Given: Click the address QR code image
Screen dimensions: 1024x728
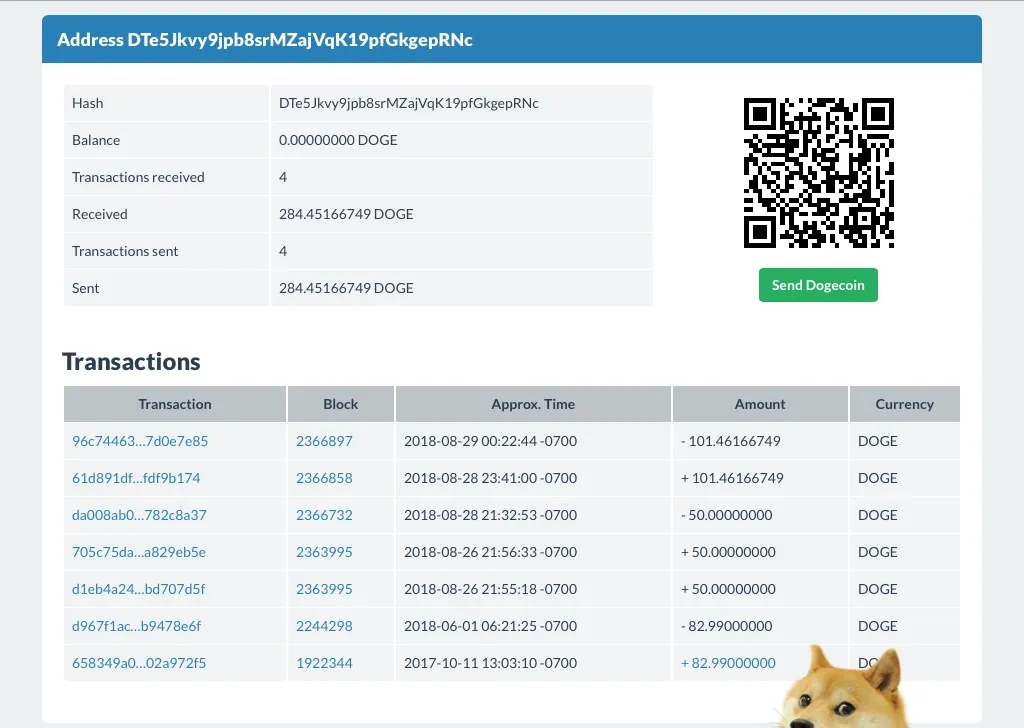Looking at the screenshot, I should pos(818,173).
